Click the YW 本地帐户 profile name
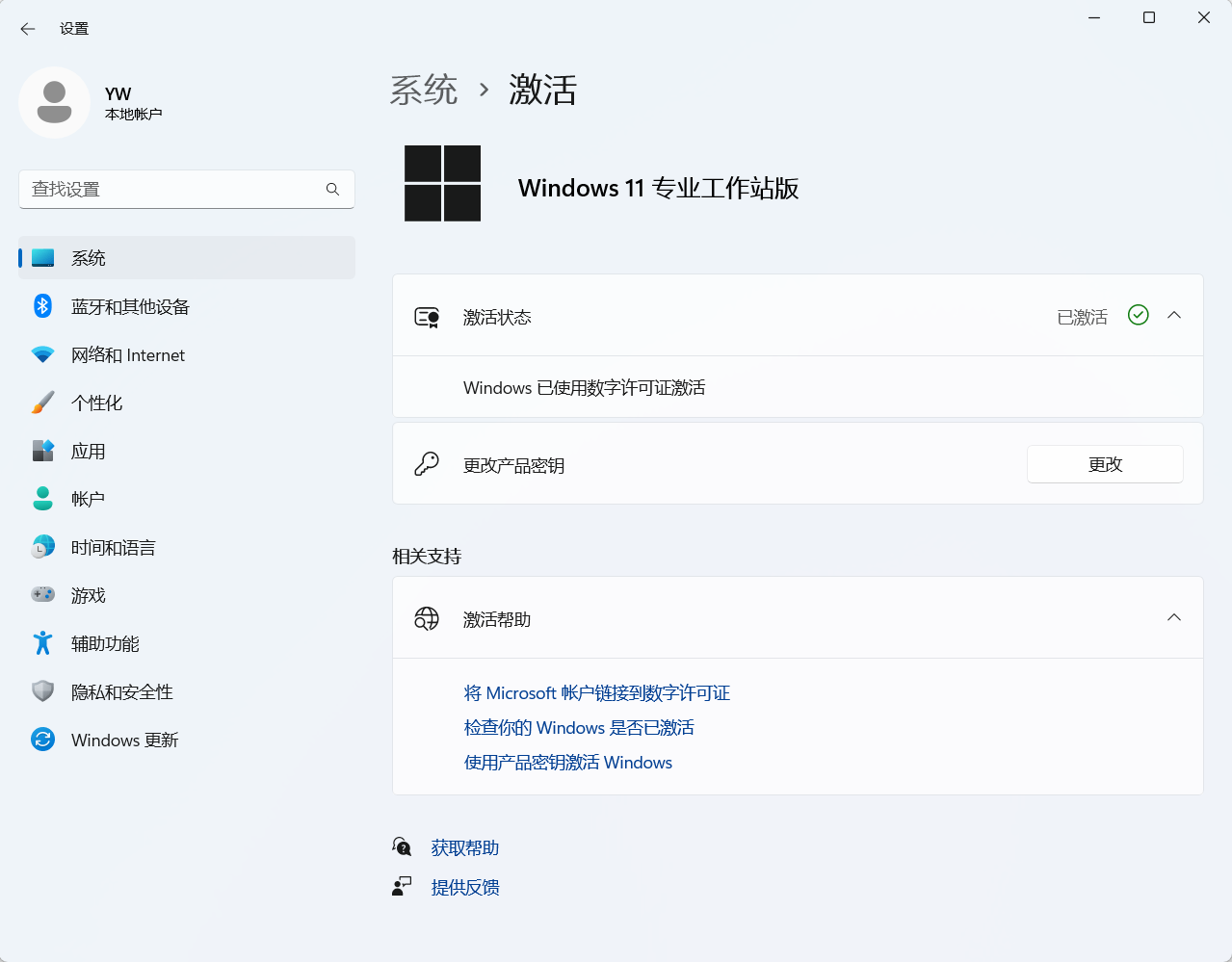 pos(133,103)
